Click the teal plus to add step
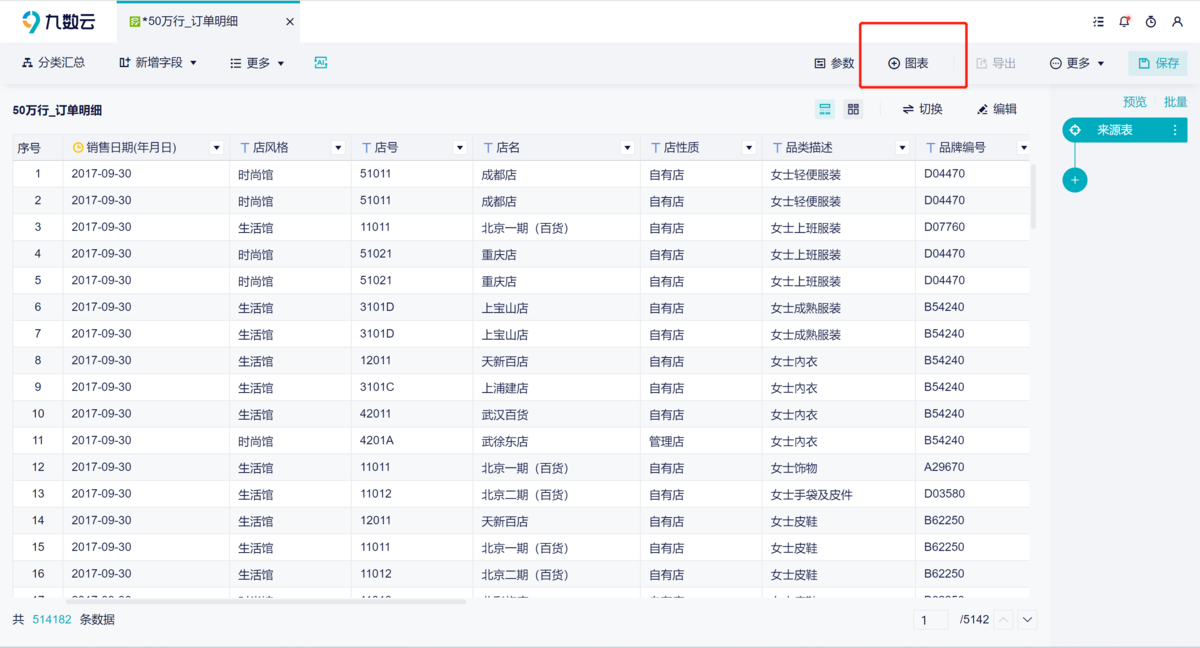The image size is (1200, 648). click(x=1075, y=180)
